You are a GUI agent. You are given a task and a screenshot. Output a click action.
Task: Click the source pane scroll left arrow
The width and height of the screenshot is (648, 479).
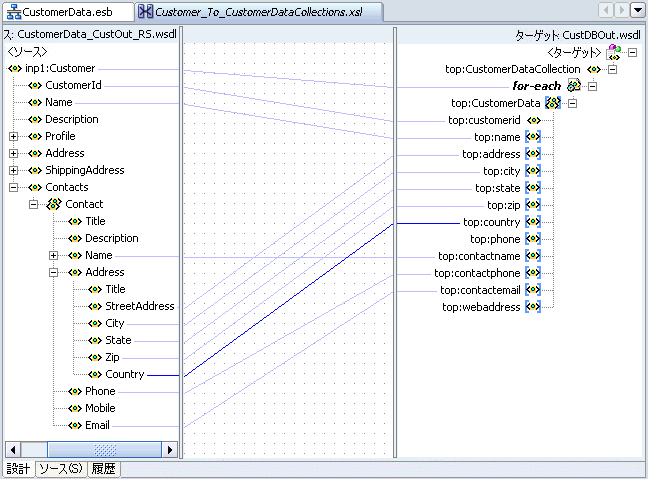(13, 450)
